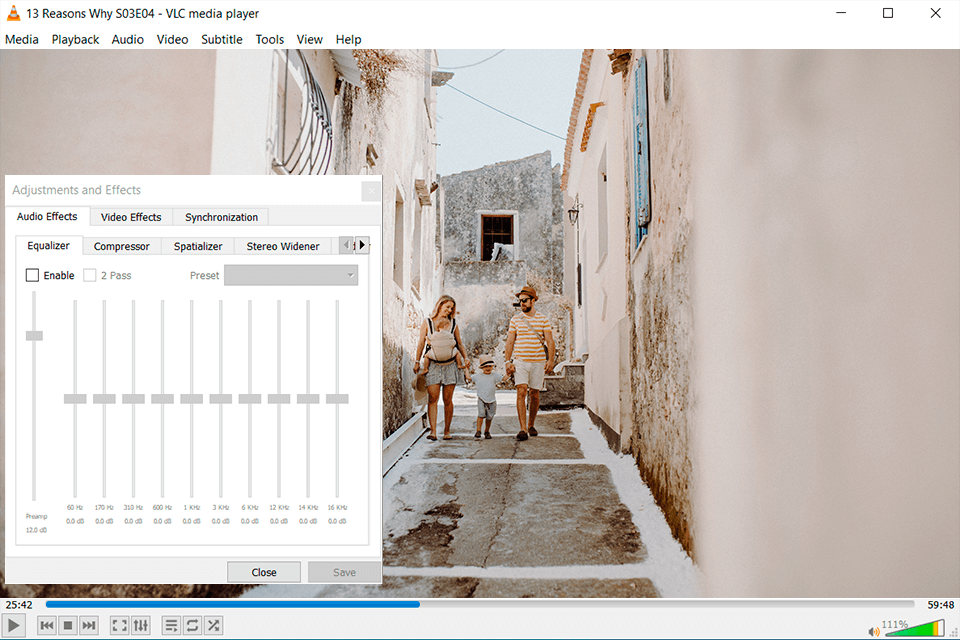Click the right arrow to reveal more effect tabs

(x=362, y=245)
